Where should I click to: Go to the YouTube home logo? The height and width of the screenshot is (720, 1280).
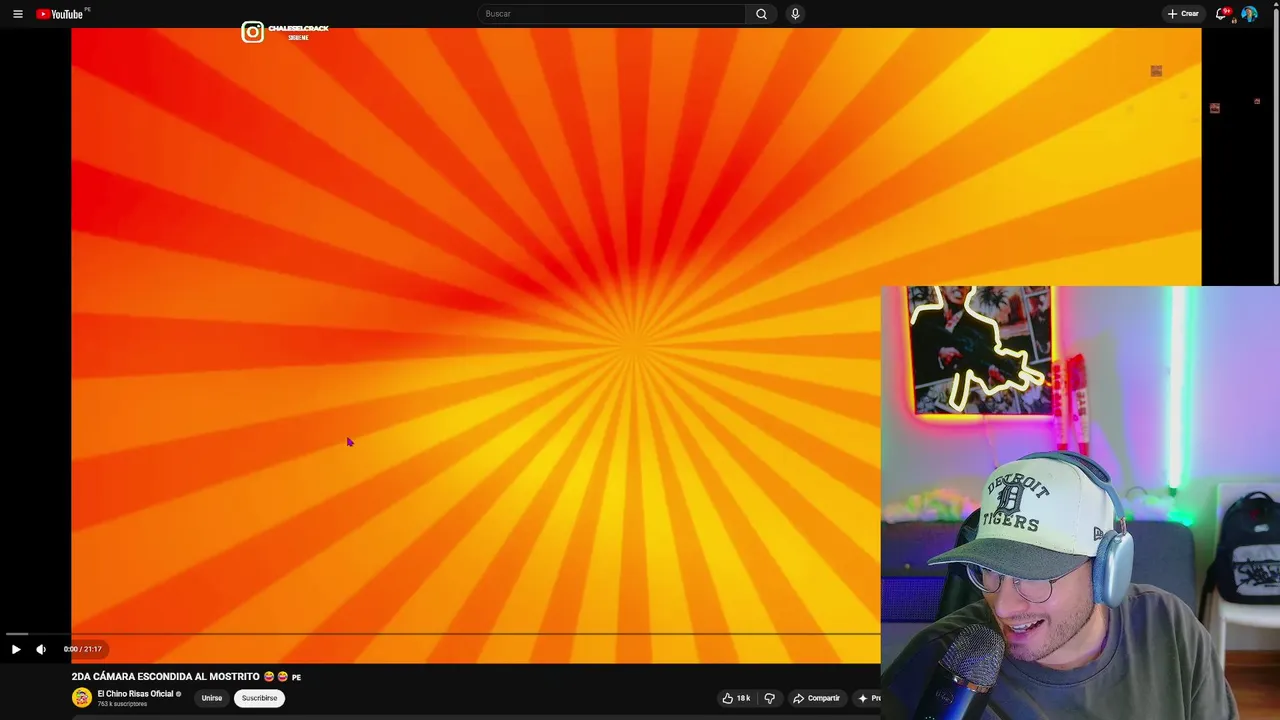(x=60, y=14)
